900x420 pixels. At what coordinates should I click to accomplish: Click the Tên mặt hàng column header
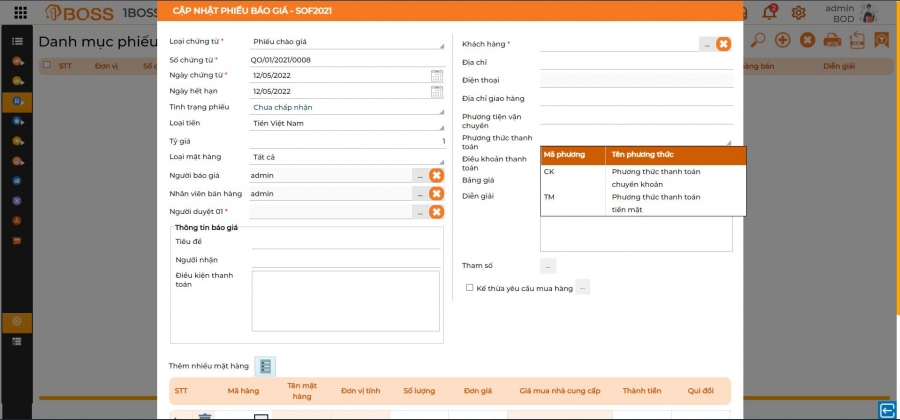click(x=302, y=391)
